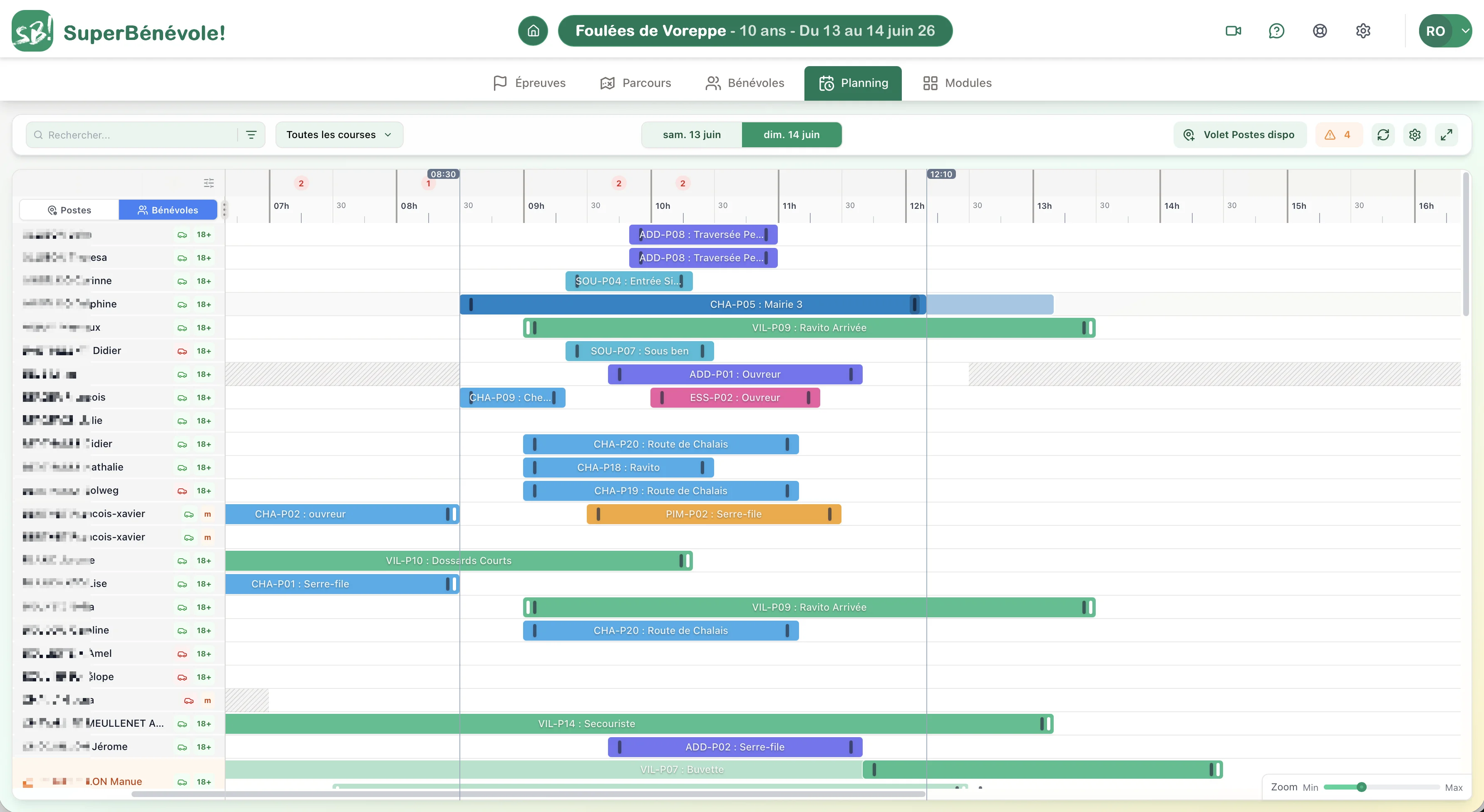Select the SOU-P07 : Sous ben shift
Screen dimensions: 1484x812
tap(640, 351)
